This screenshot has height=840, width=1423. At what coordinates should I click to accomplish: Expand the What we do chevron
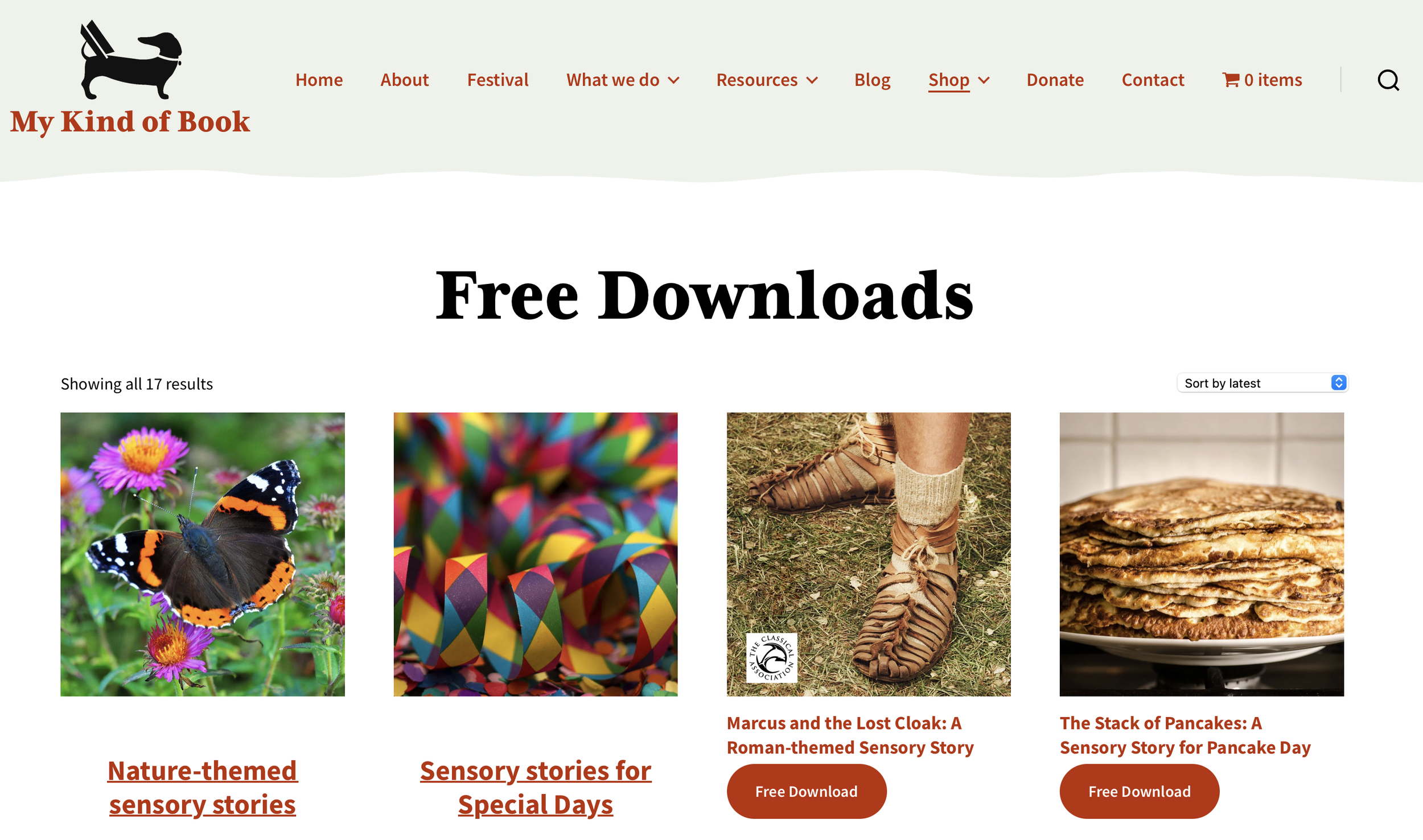(673, 80)
